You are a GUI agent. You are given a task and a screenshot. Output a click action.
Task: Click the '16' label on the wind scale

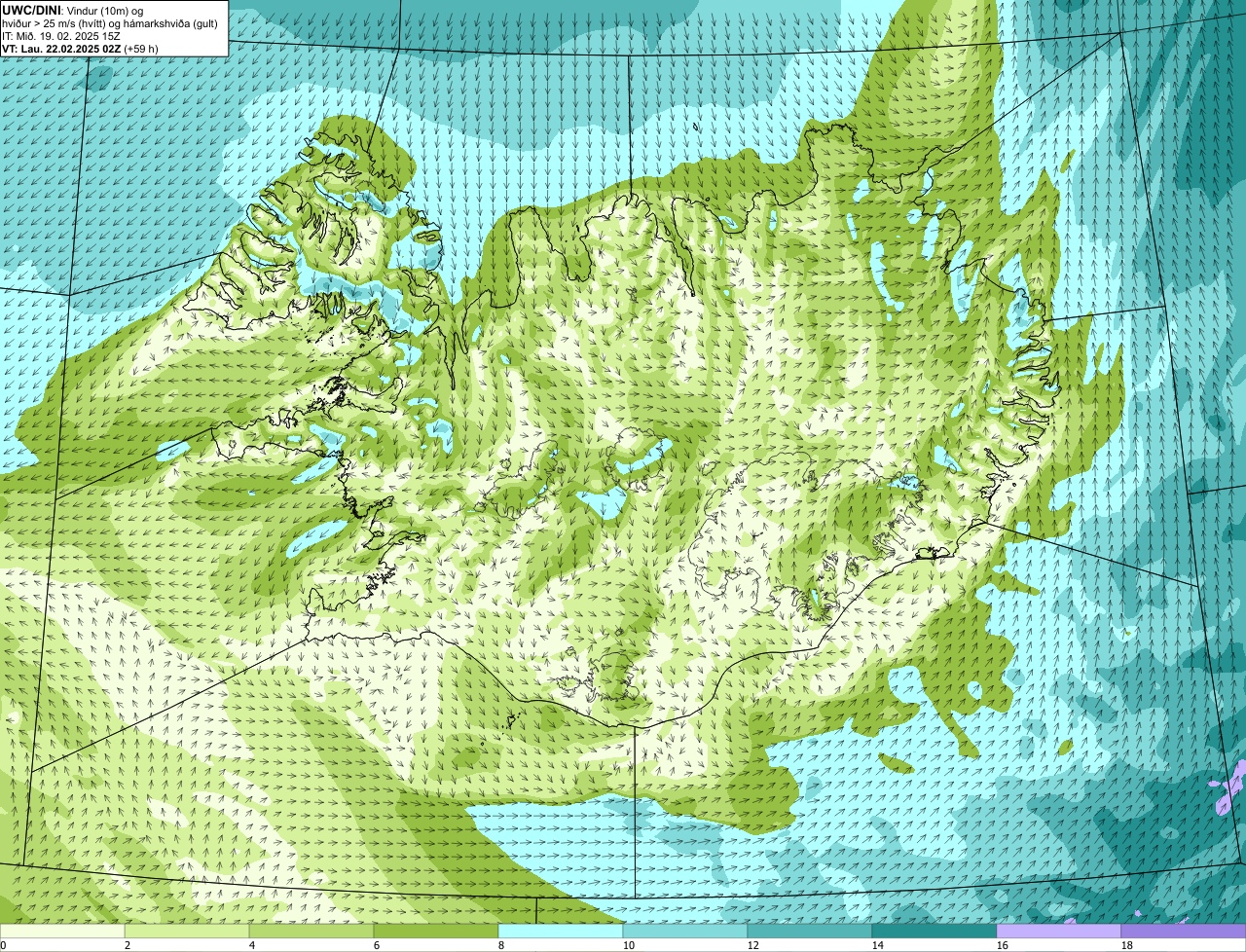tap(1003, 945)
